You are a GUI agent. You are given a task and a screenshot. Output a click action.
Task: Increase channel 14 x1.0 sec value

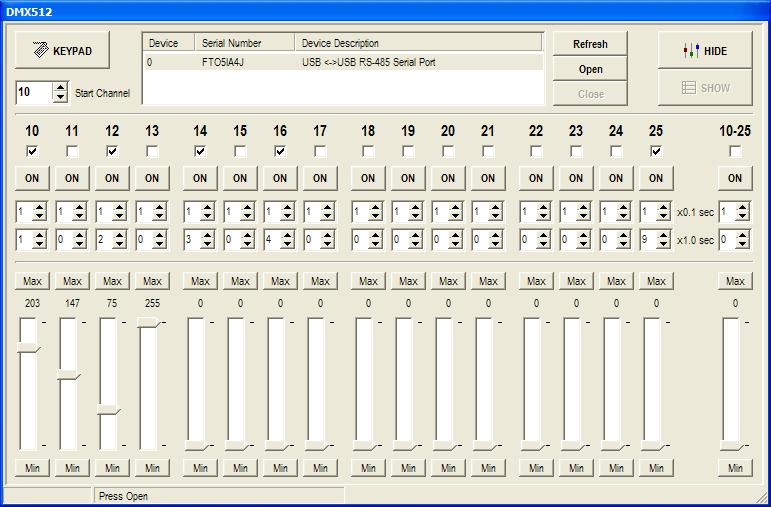[208, 236]
